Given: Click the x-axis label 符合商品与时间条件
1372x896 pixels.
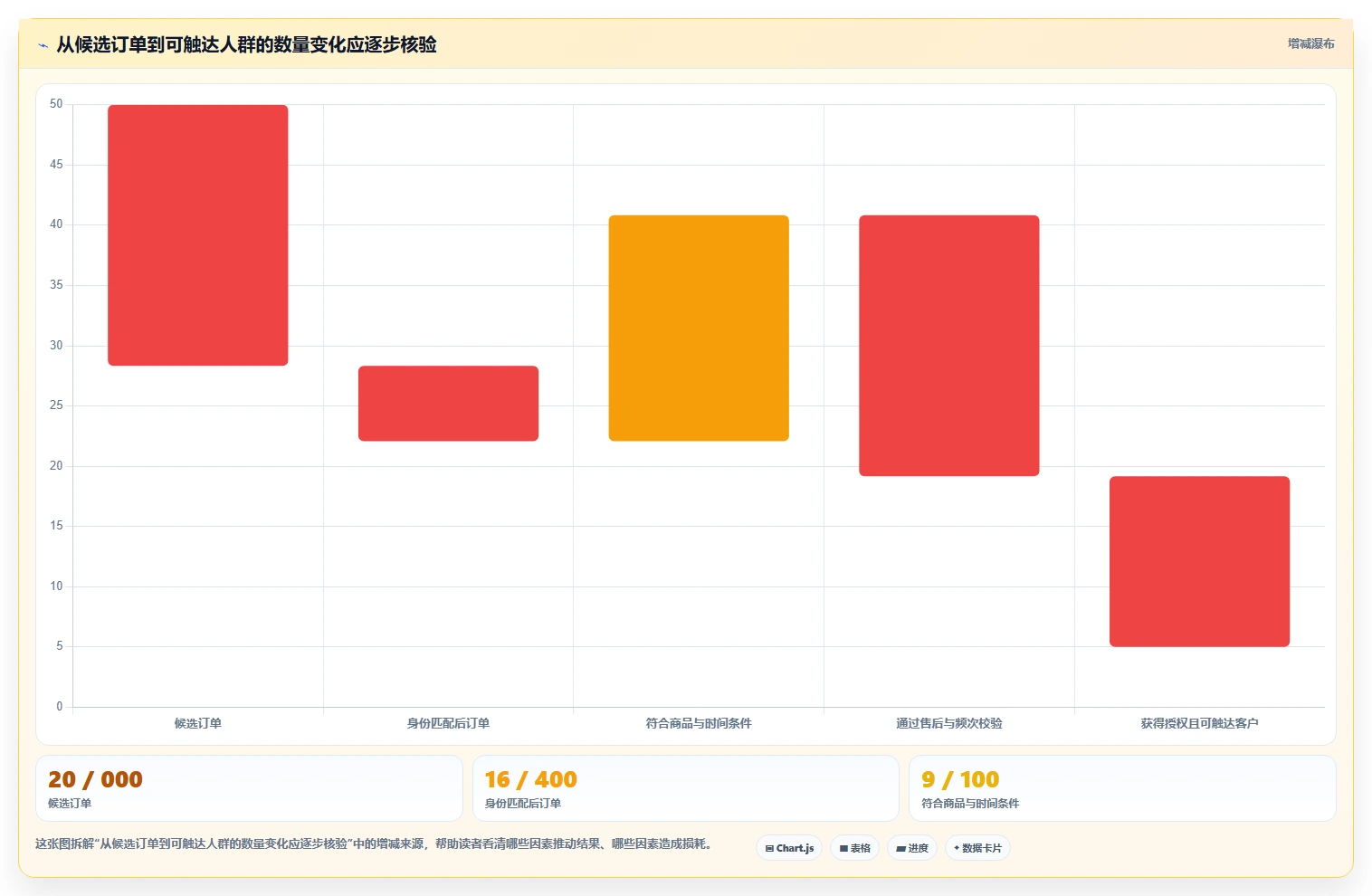Looking at the screenshot, I should [x=699, y=723].
